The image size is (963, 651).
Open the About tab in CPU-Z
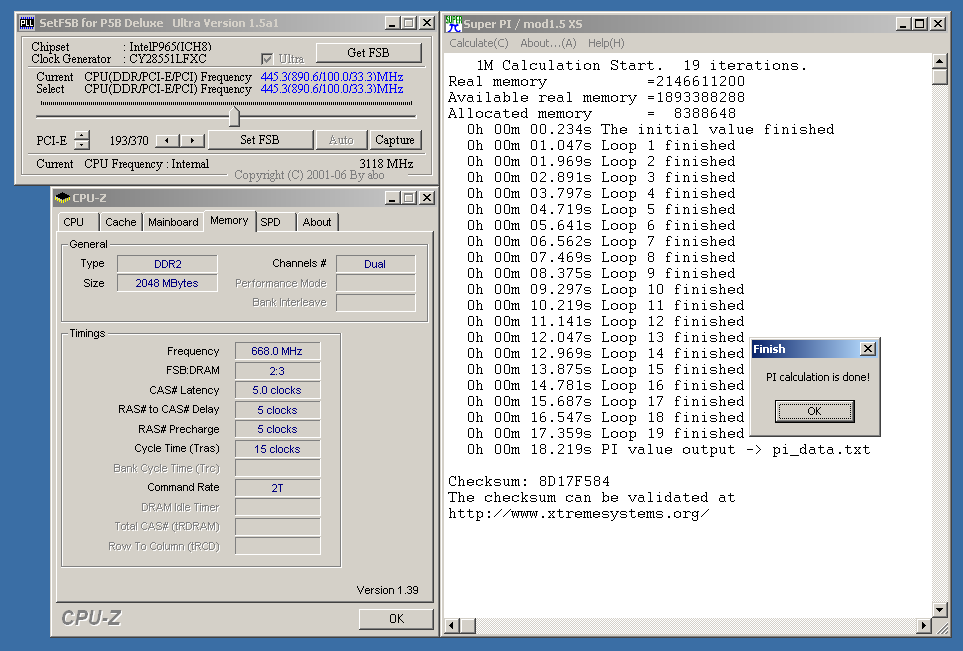317,222
